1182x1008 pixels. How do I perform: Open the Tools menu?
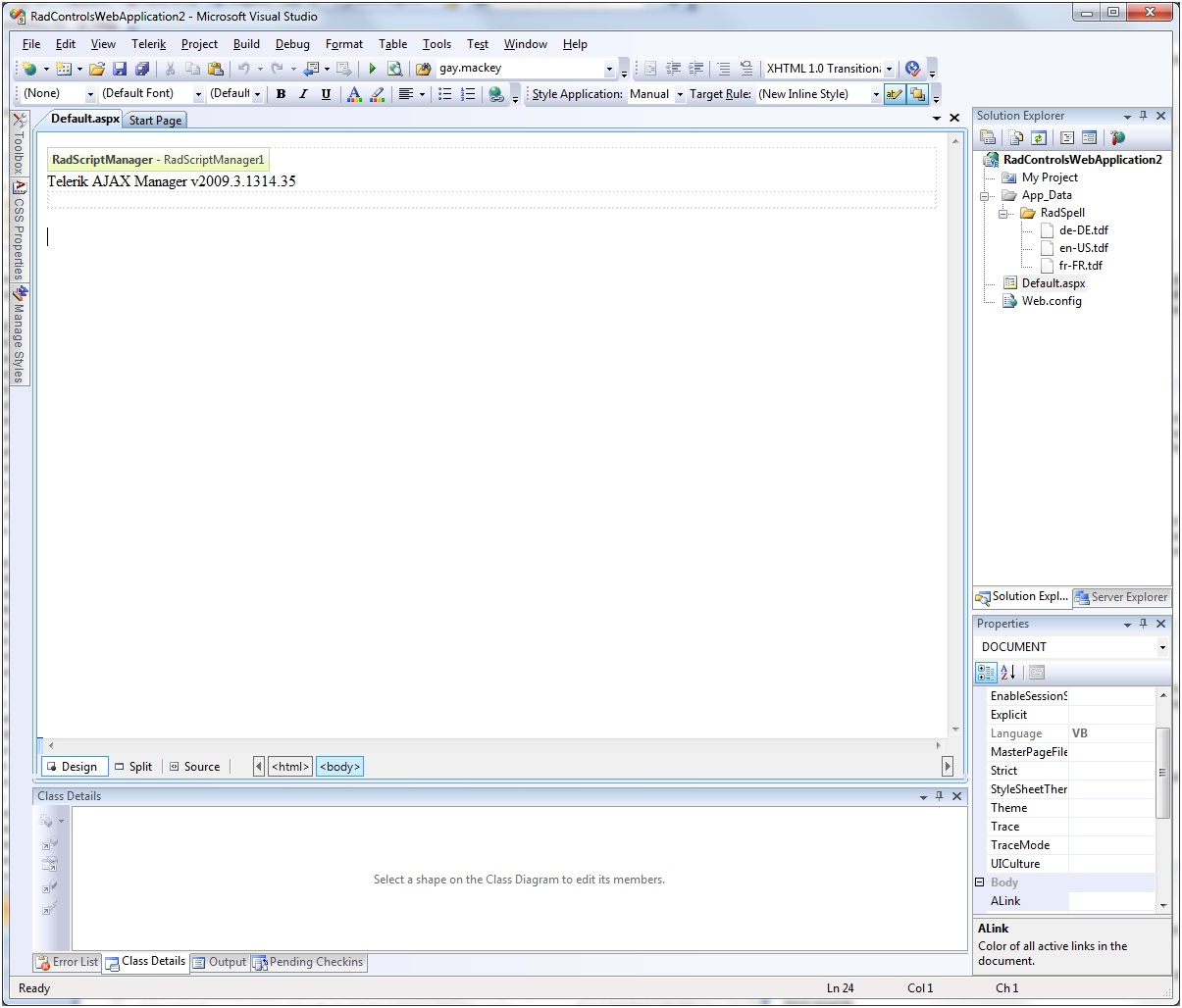click(437, 44)
